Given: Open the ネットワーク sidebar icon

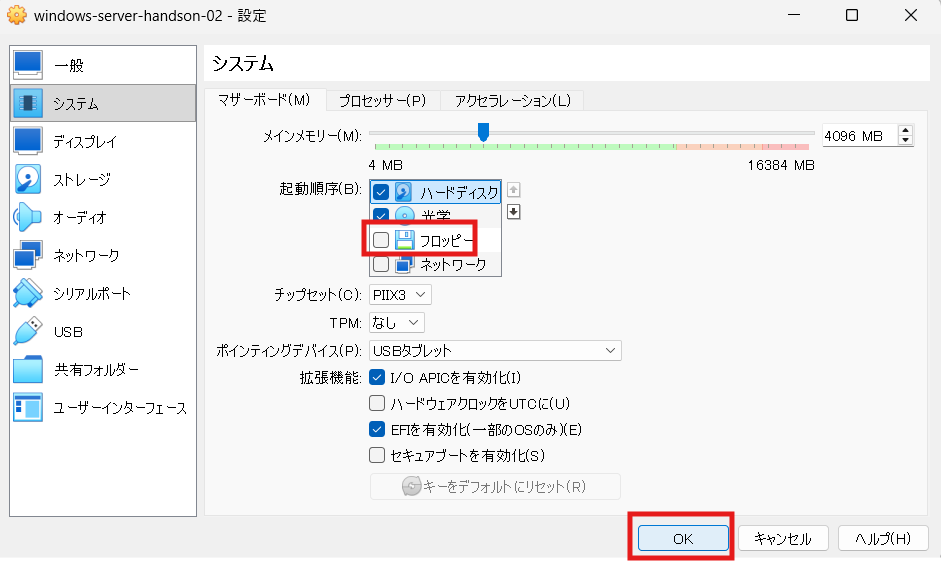Looking at the screenshot, I should (x=28, y=255).
